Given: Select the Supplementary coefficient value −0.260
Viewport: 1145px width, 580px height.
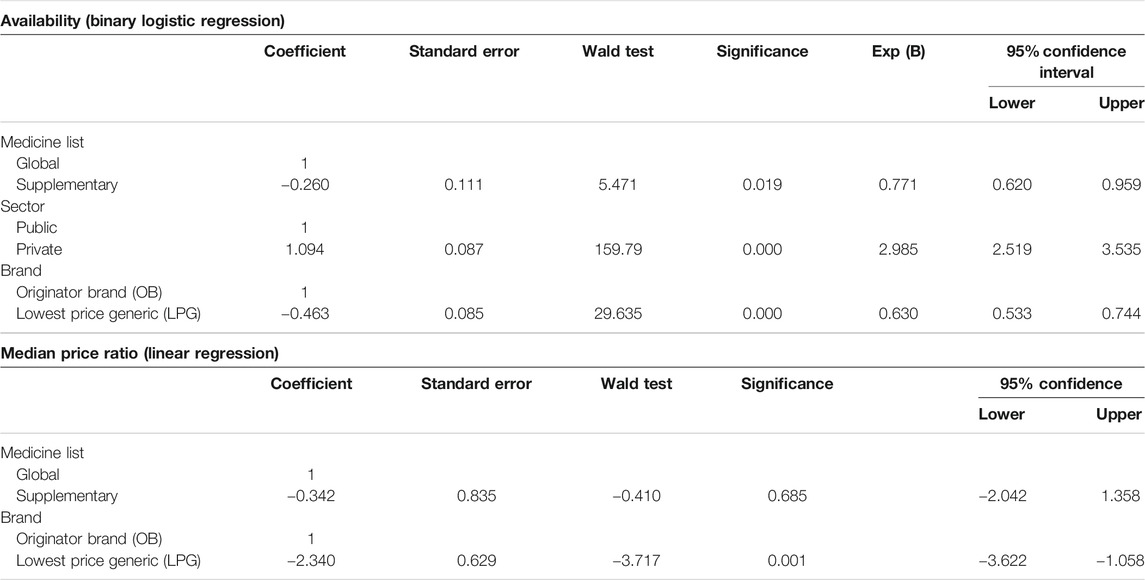Looking at the screenshot, I should click(x=305, y=185).
